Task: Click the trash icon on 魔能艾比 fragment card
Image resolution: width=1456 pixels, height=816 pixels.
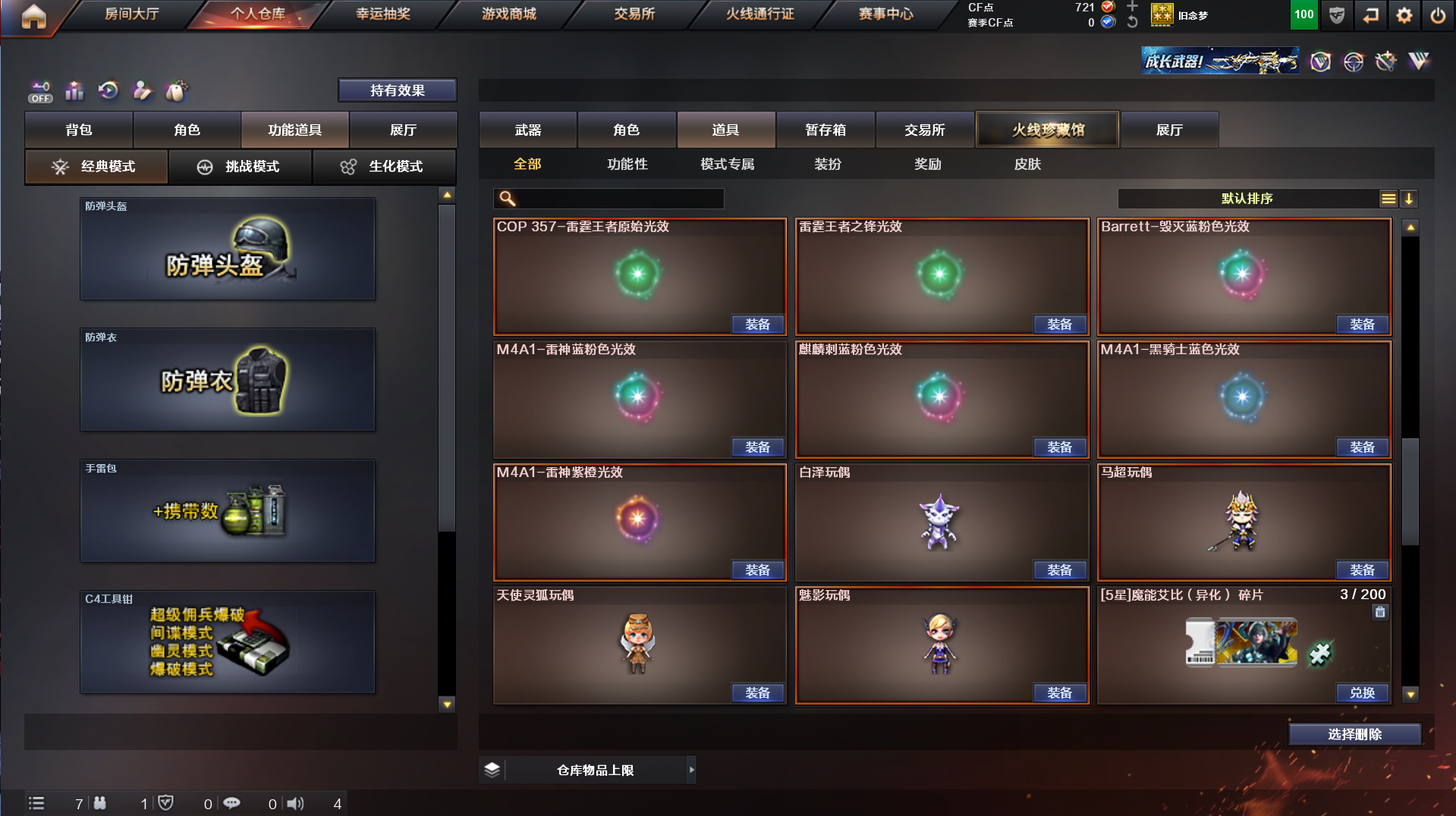Action: click(1380, 612)
